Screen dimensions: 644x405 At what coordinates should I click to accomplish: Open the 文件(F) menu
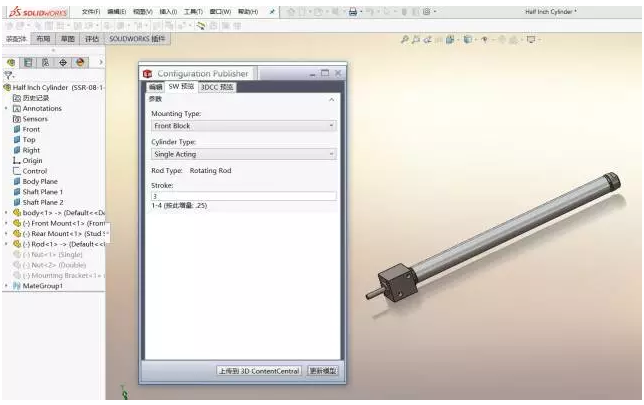pos(91,12)
